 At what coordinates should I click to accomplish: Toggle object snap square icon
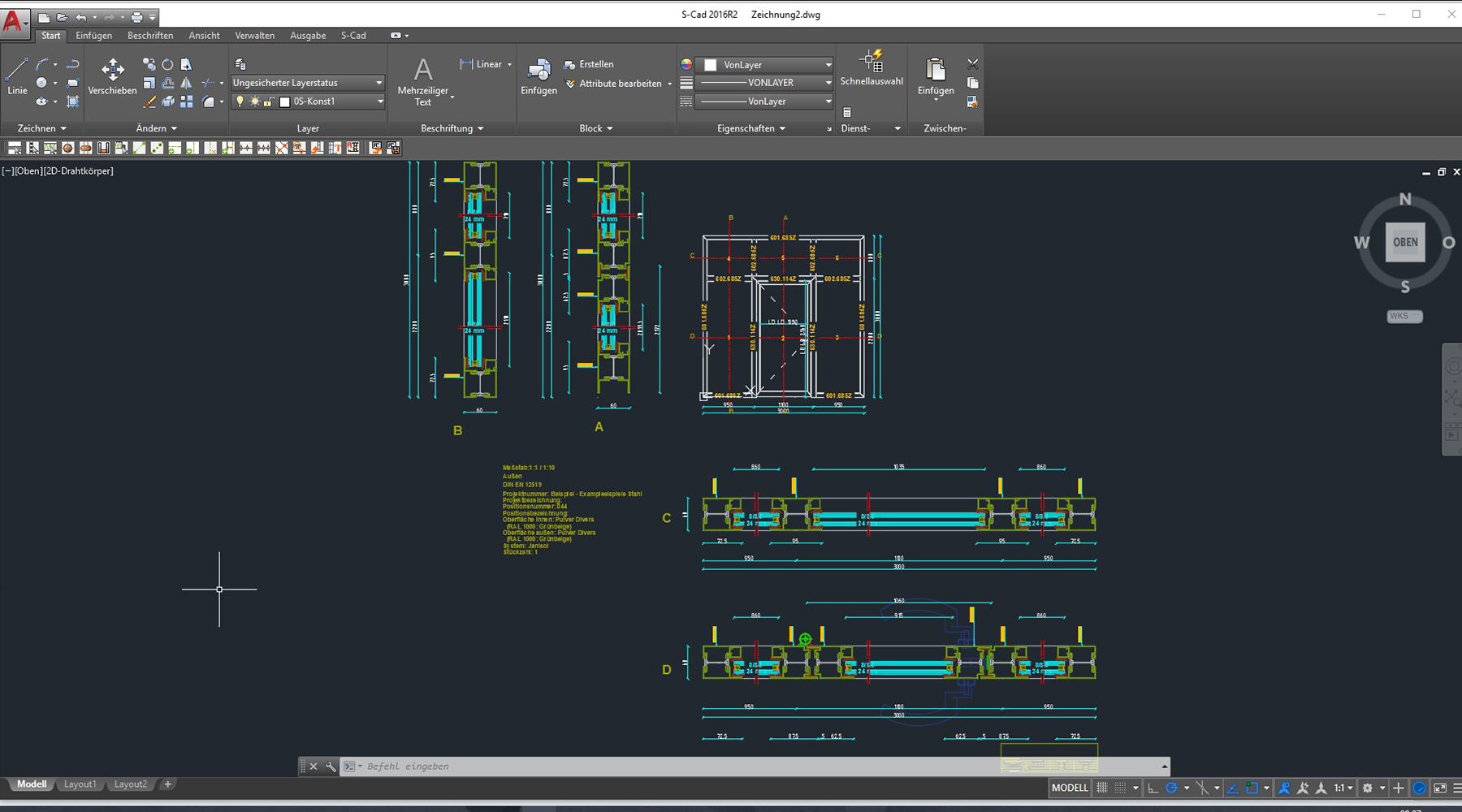click(x=1252, y=788)
